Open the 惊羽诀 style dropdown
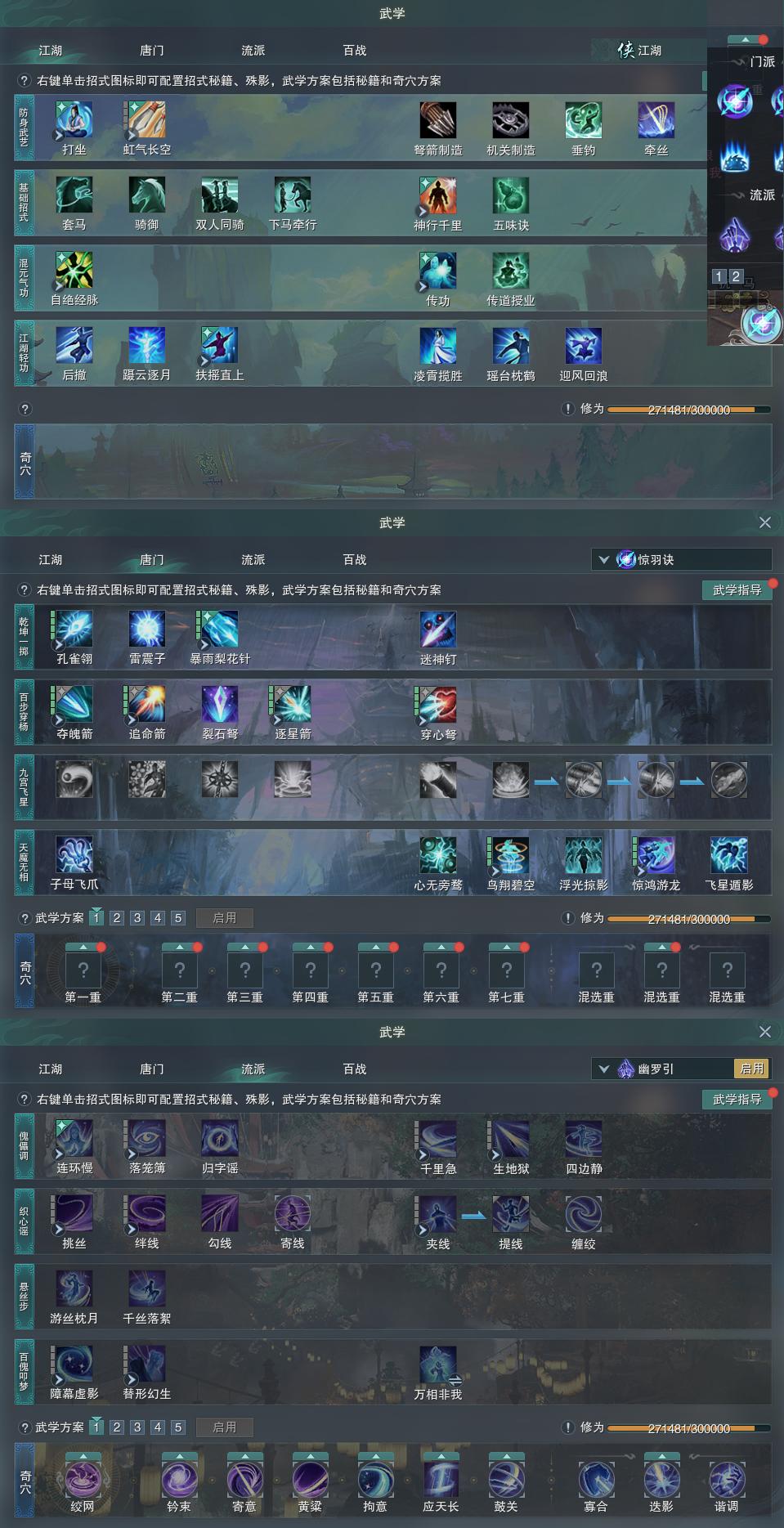This screenshot has height=1528, width=784. click(x=682, y=560)
